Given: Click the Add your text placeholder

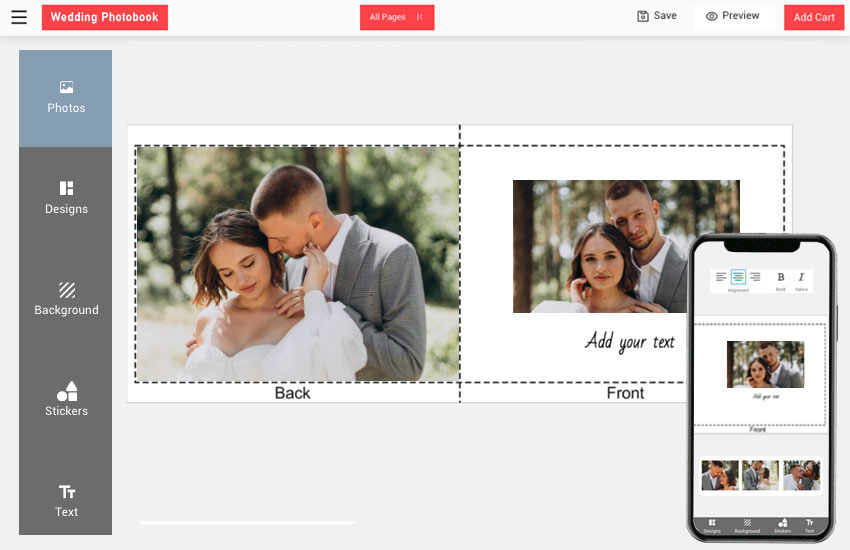Looking at the screenshot, I should point(629,341).
